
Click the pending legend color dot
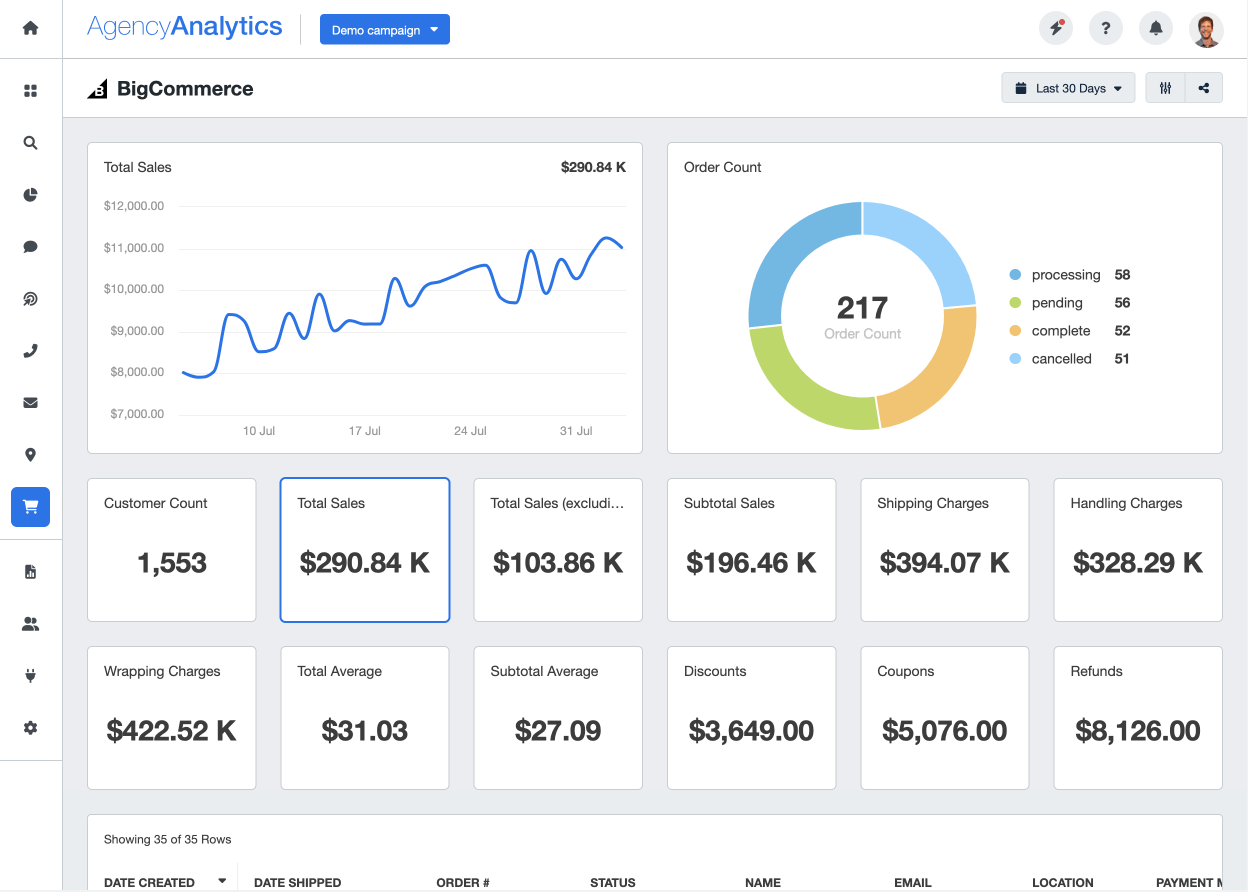pos(1015,303)
